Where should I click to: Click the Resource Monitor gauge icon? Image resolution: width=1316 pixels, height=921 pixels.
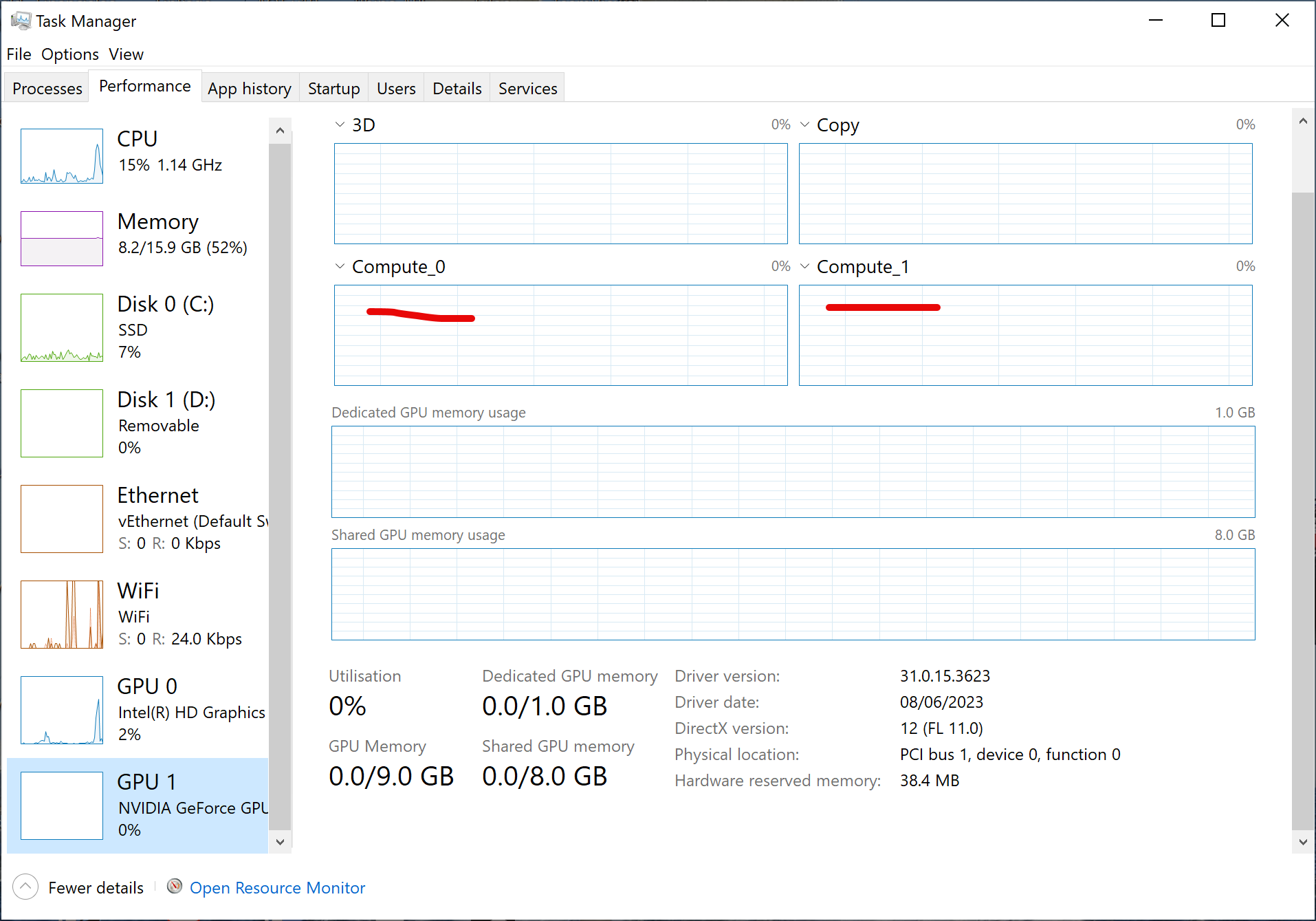[x=175, y=886]
